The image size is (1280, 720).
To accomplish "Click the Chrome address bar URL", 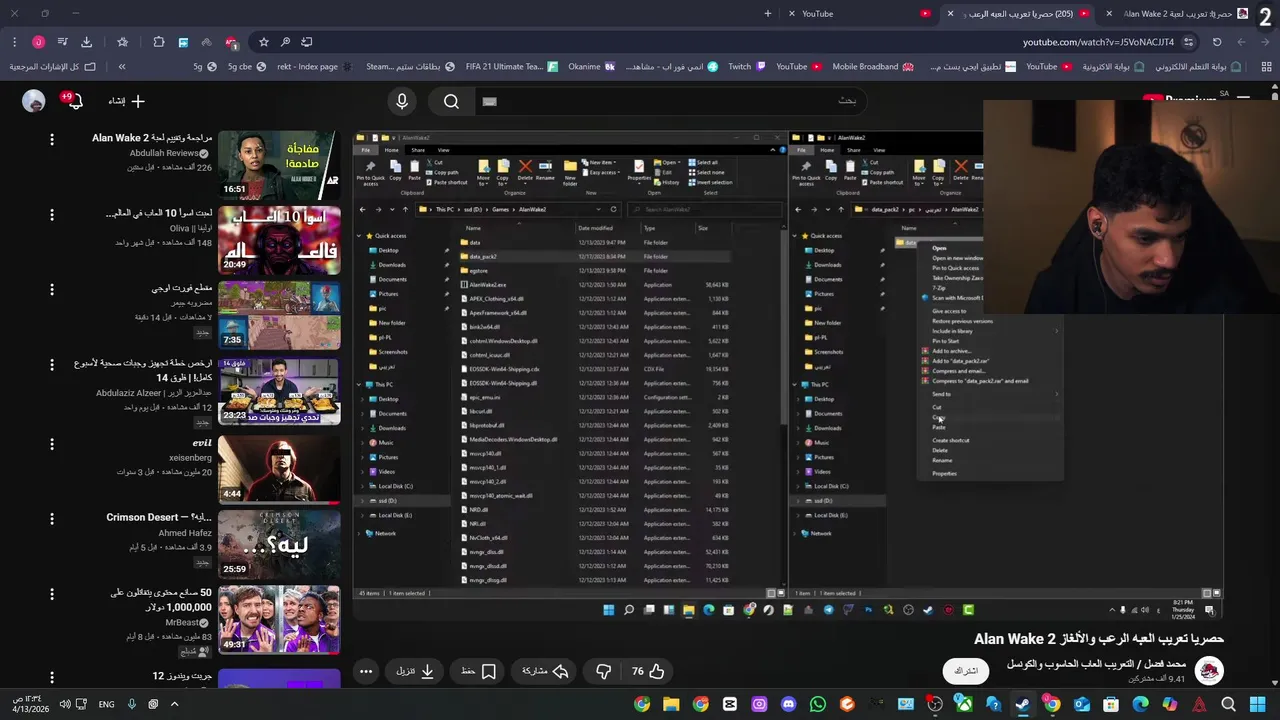I will [1098, 42].
